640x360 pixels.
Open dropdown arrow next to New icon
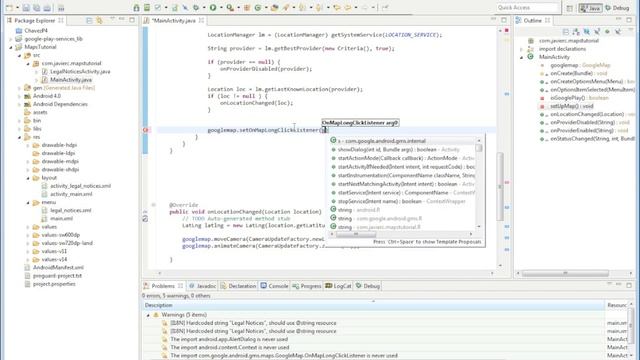[x=17, y=7]
